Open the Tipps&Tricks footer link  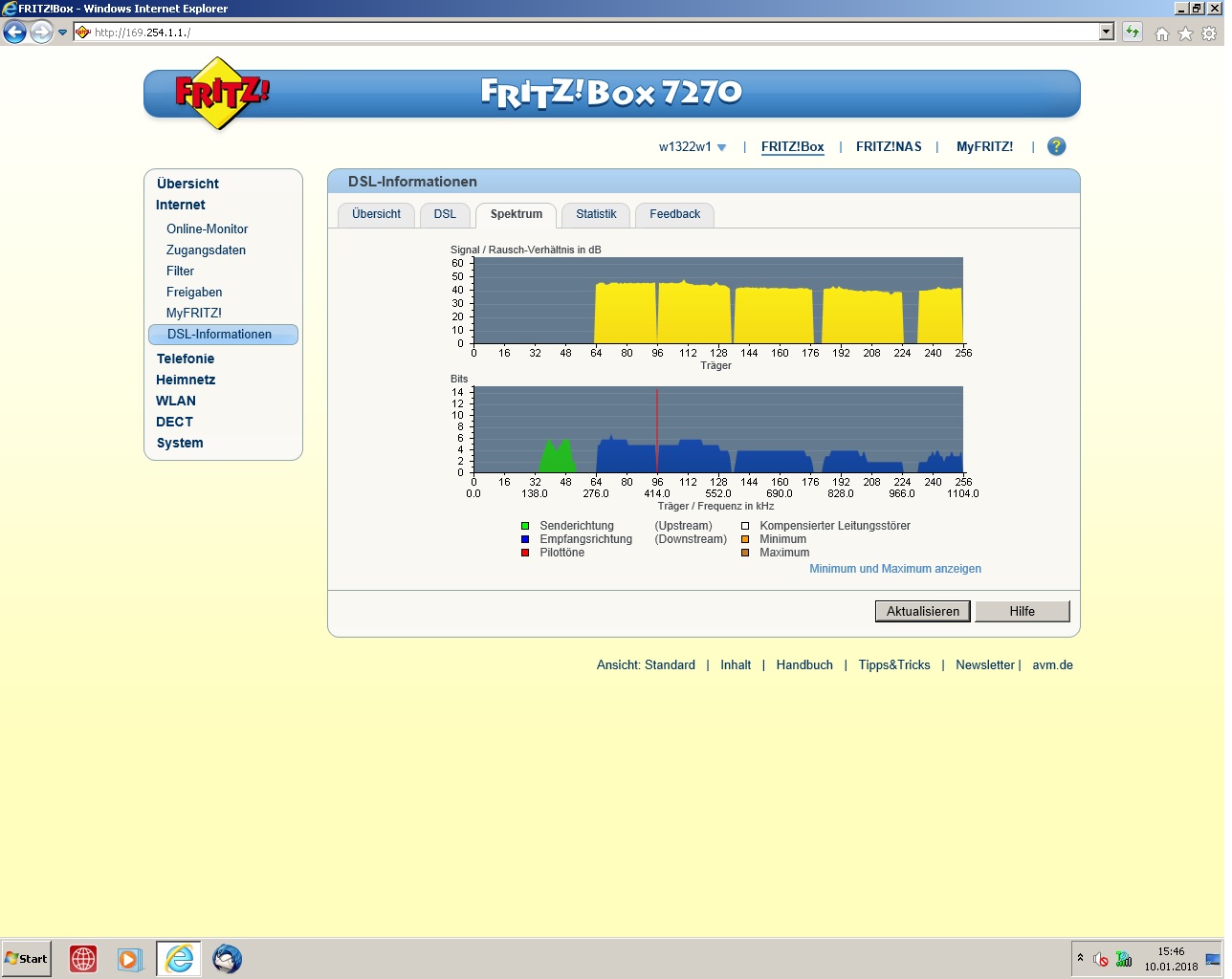894,665
